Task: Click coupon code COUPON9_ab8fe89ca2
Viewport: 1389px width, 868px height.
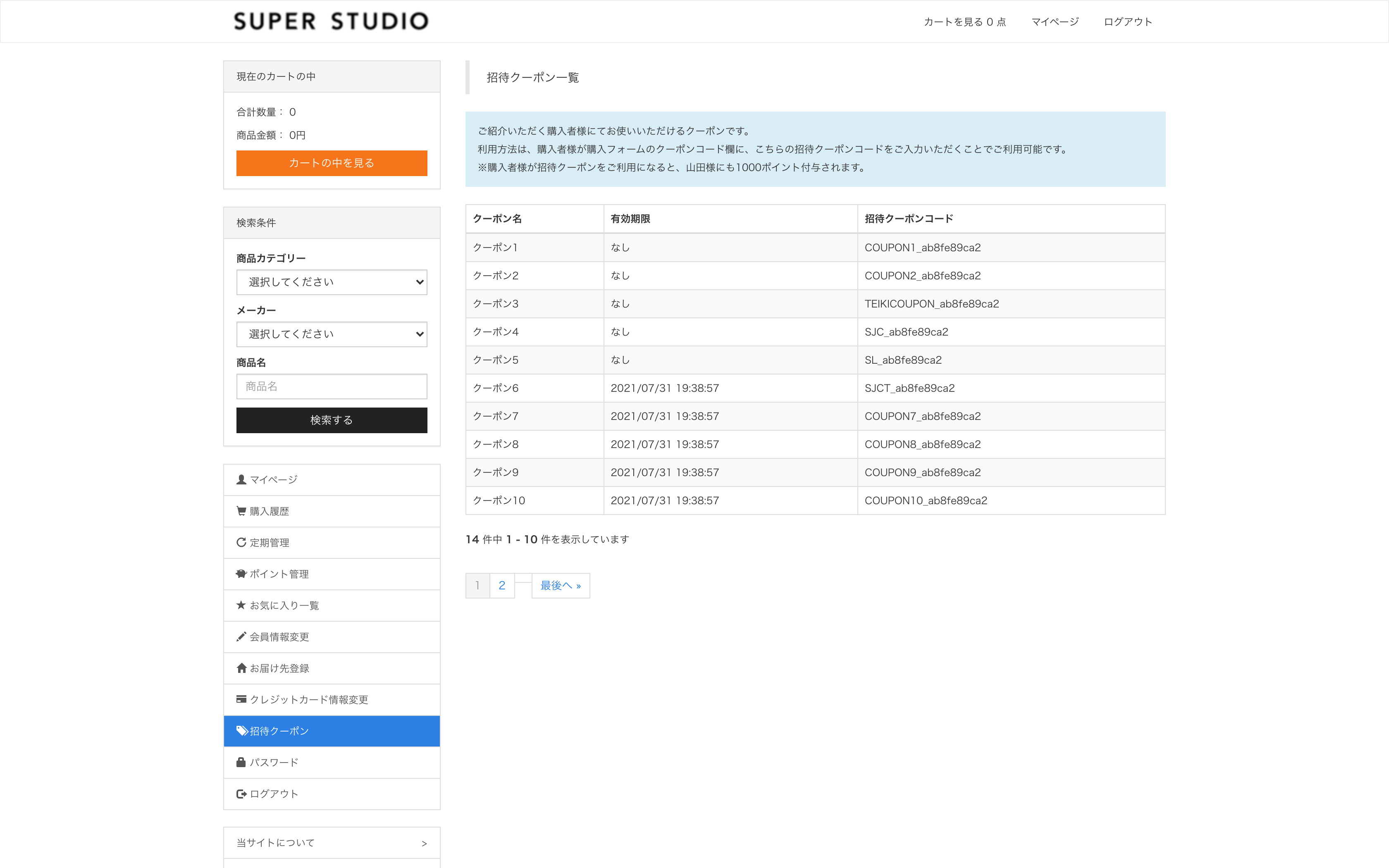Action: (922, 472)
